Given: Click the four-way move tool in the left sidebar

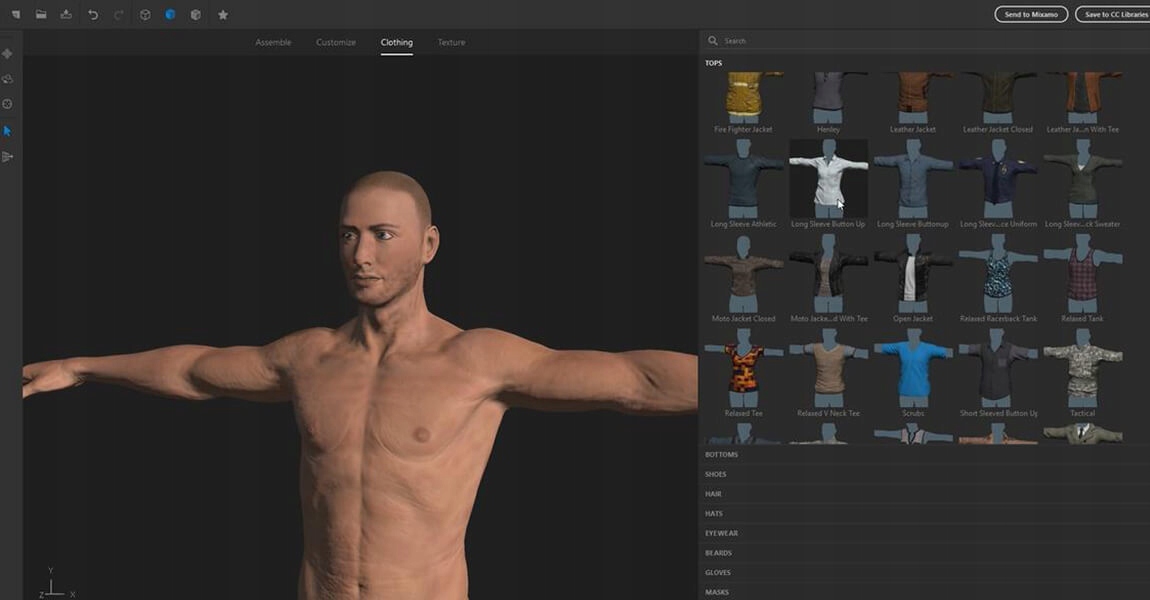Looking at the screenshot, I should (8, 54).
